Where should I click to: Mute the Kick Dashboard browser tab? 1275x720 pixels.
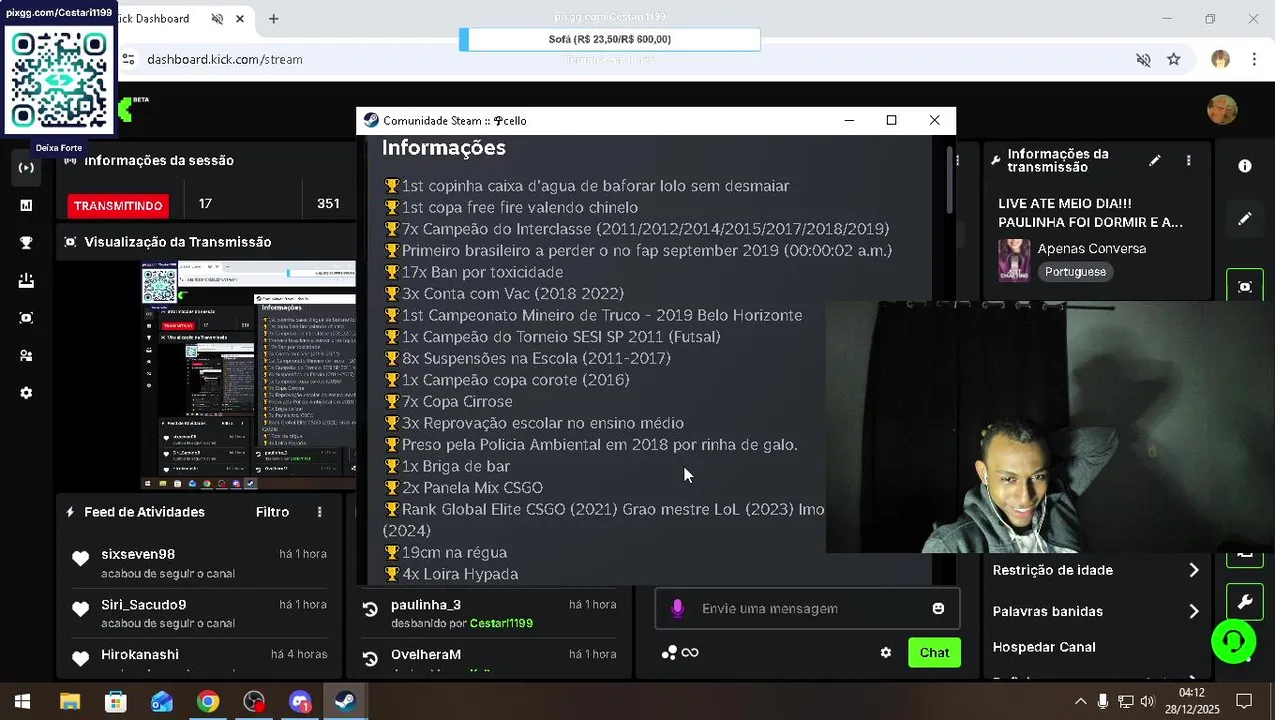tap(218, 19)
